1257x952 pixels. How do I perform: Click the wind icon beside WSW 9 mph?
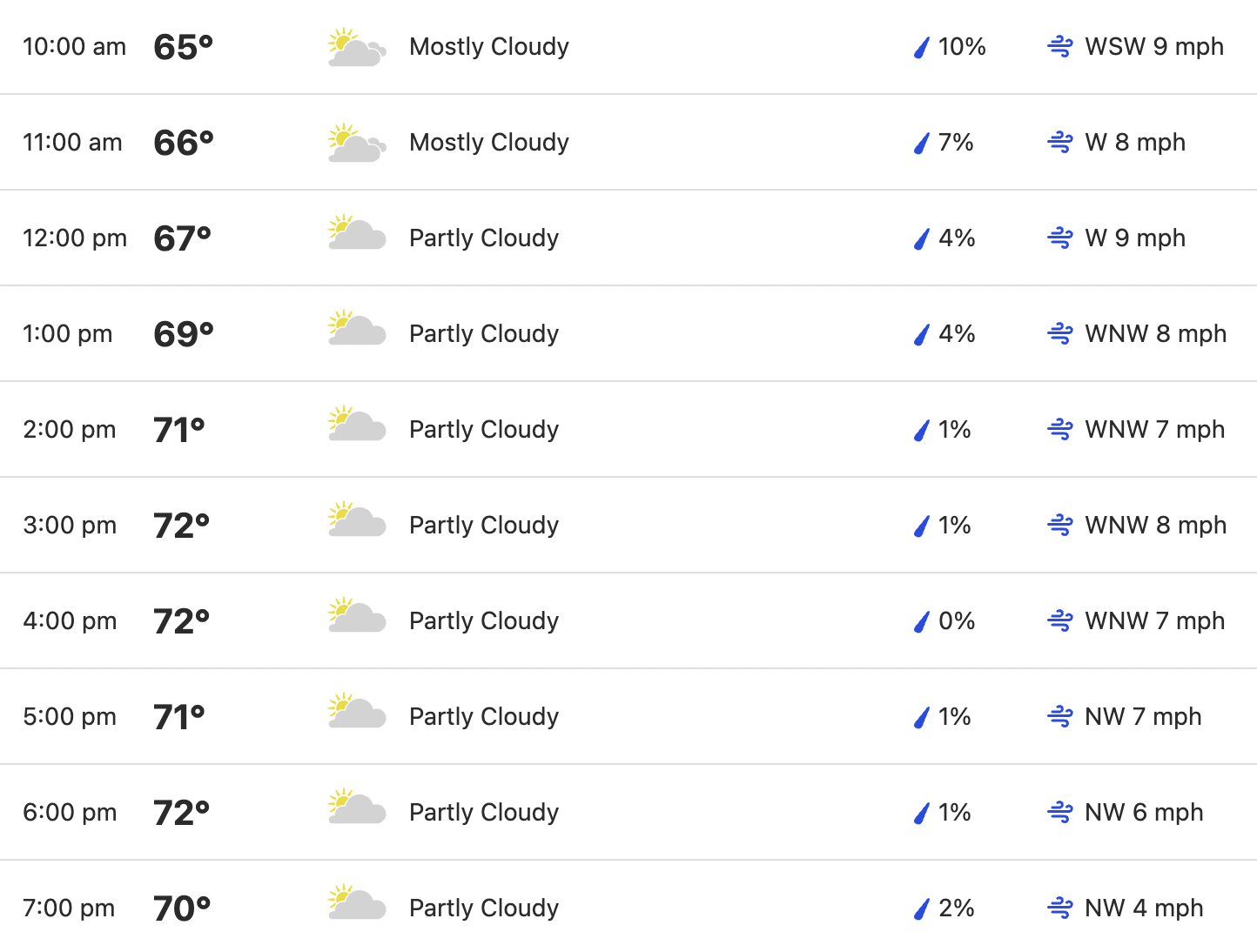point(1060,47)
